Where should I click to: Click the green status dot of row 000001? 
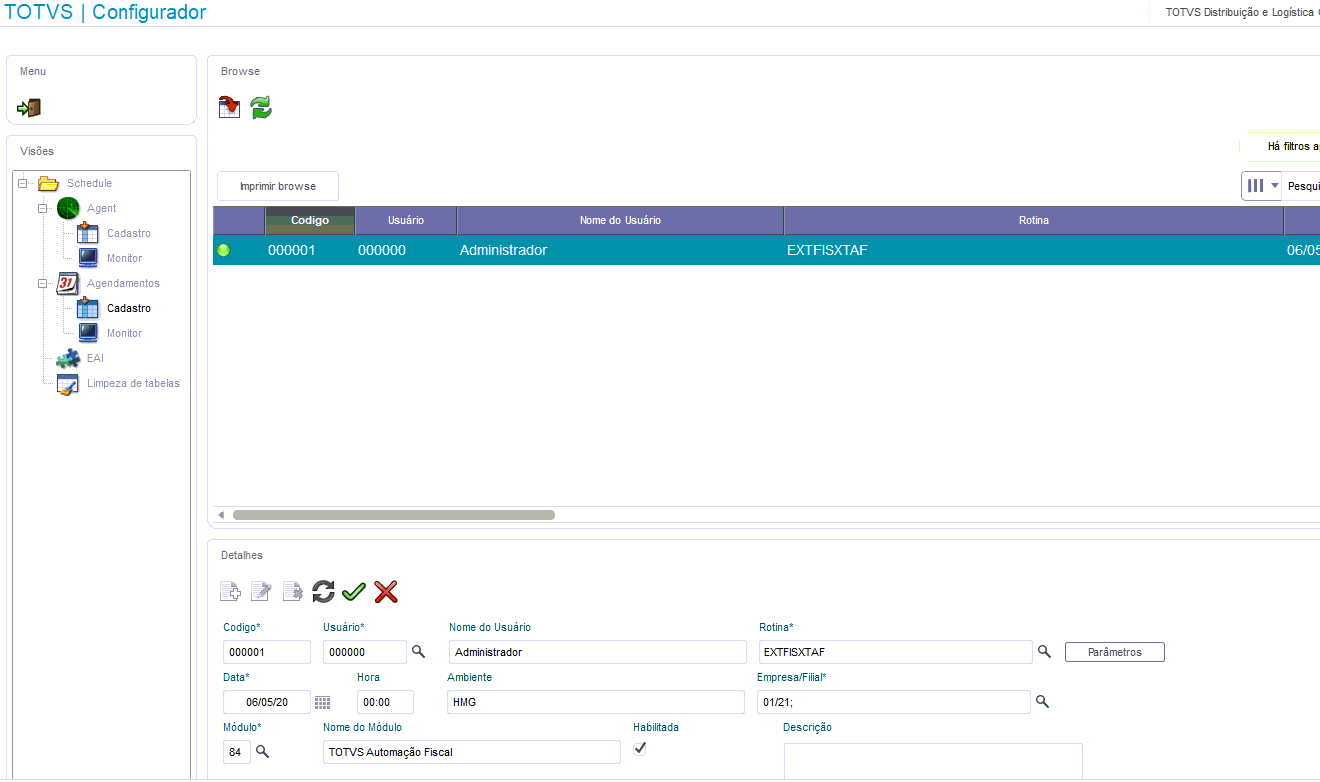(223, 250)
